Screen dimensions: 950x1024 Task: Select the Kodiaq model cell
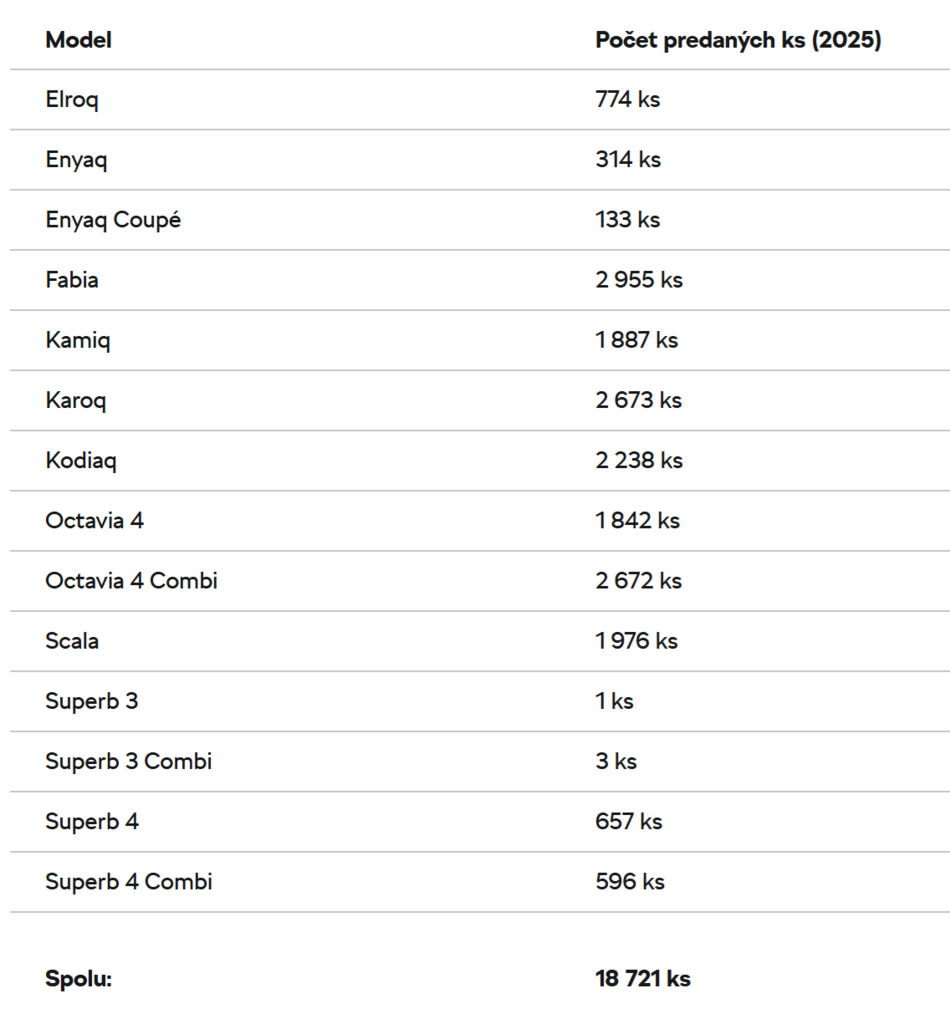(x=81, y=461)
